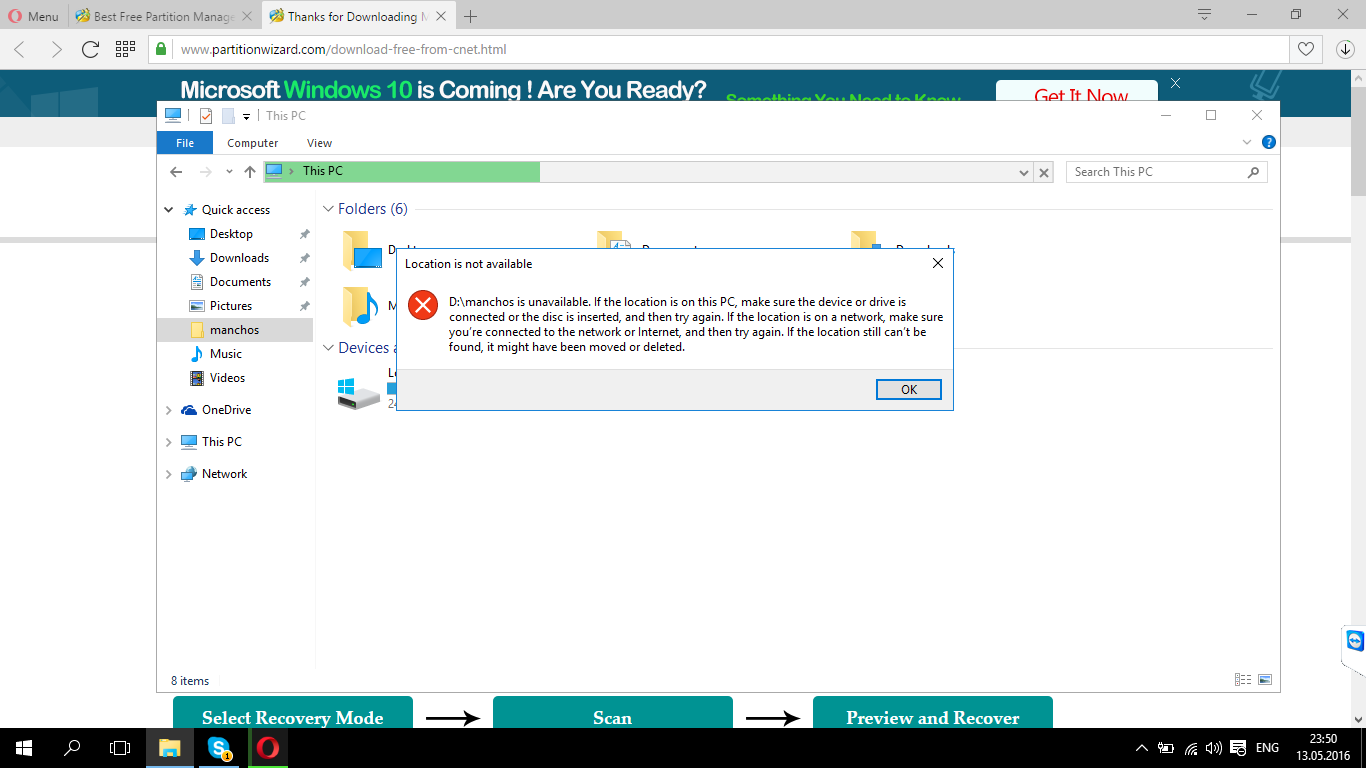Open Opera tab menu in title bar
1366x768 pixels.
tap(1205, 15)
